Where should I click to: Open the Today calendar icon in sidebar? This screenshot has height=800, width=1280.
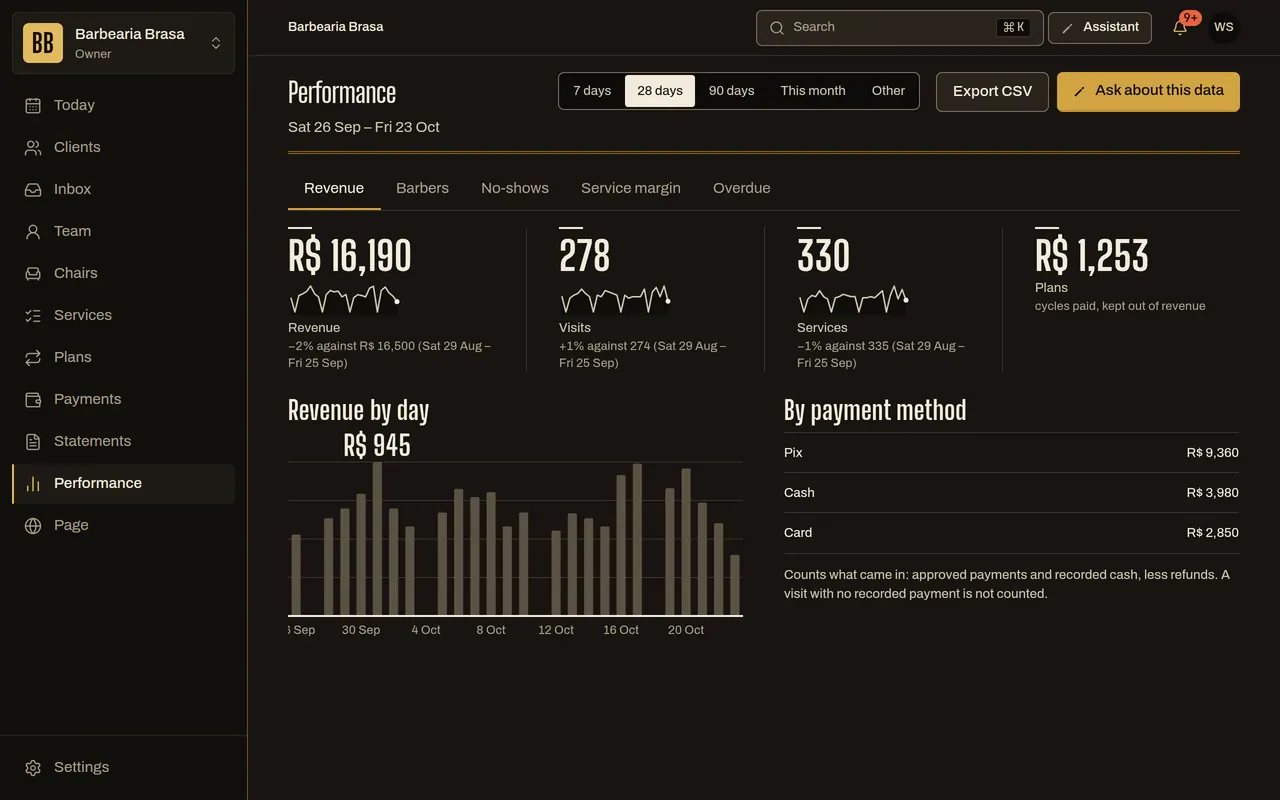point(33,105)
